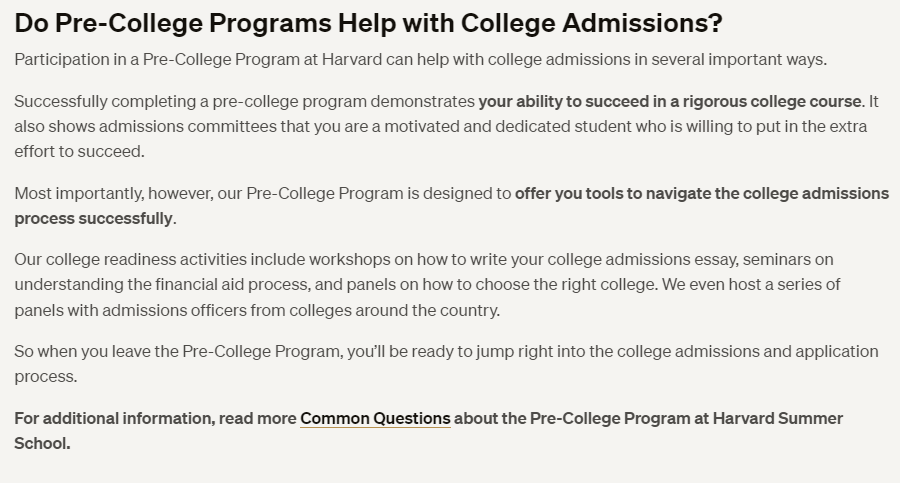Click the text 'about the Pre-College Program at'
Image resolution: width=900 pixels, height=483 pixels.
coord(581,418)
